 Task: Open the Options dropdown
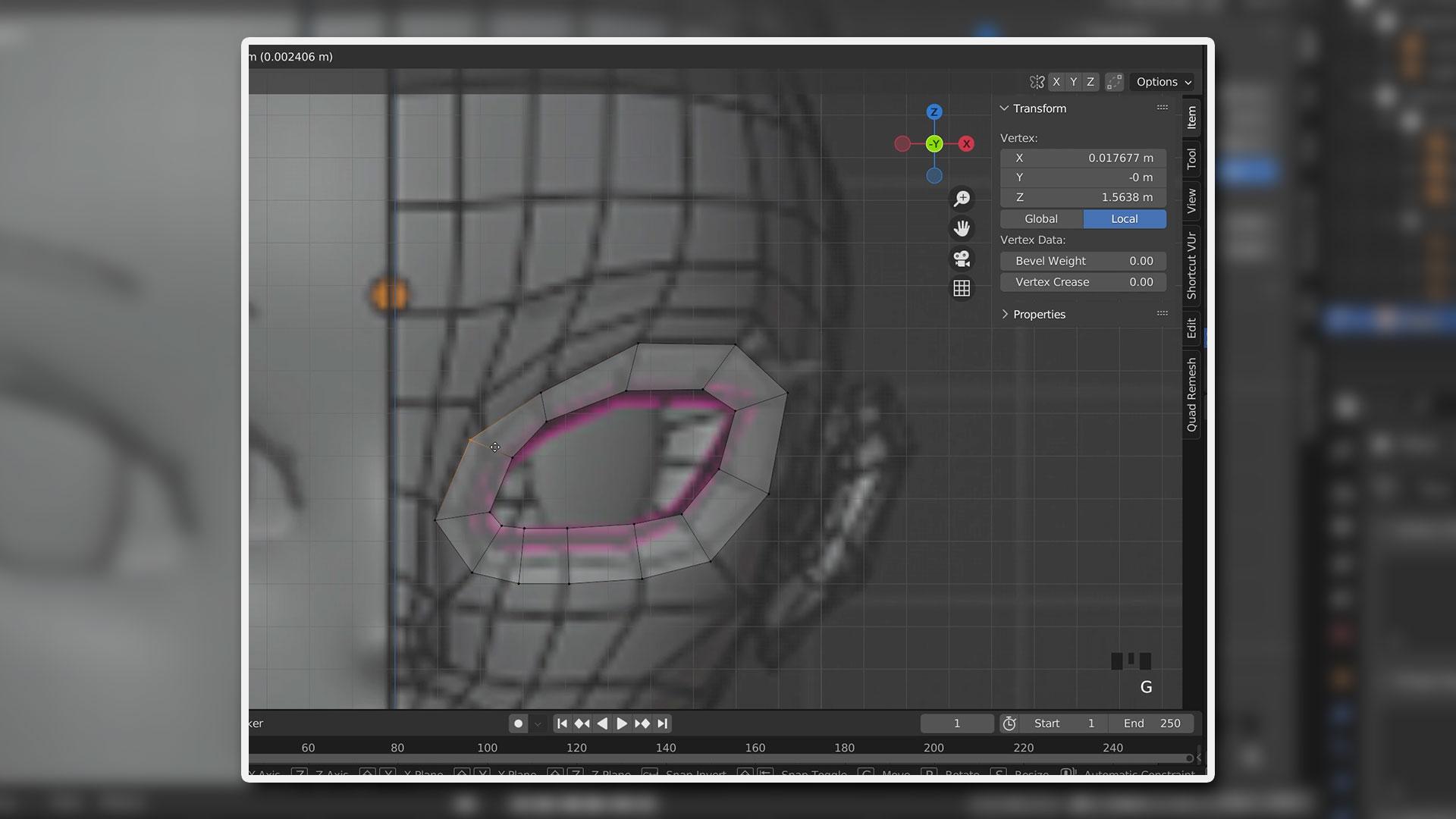(1162, 82)
